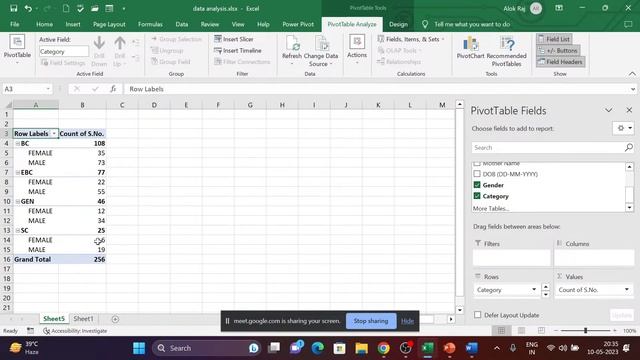Viewport: 640px width, 360px height.
Task: Open Count of S.No. dropdown in Values area
Action: pos(627,289)
